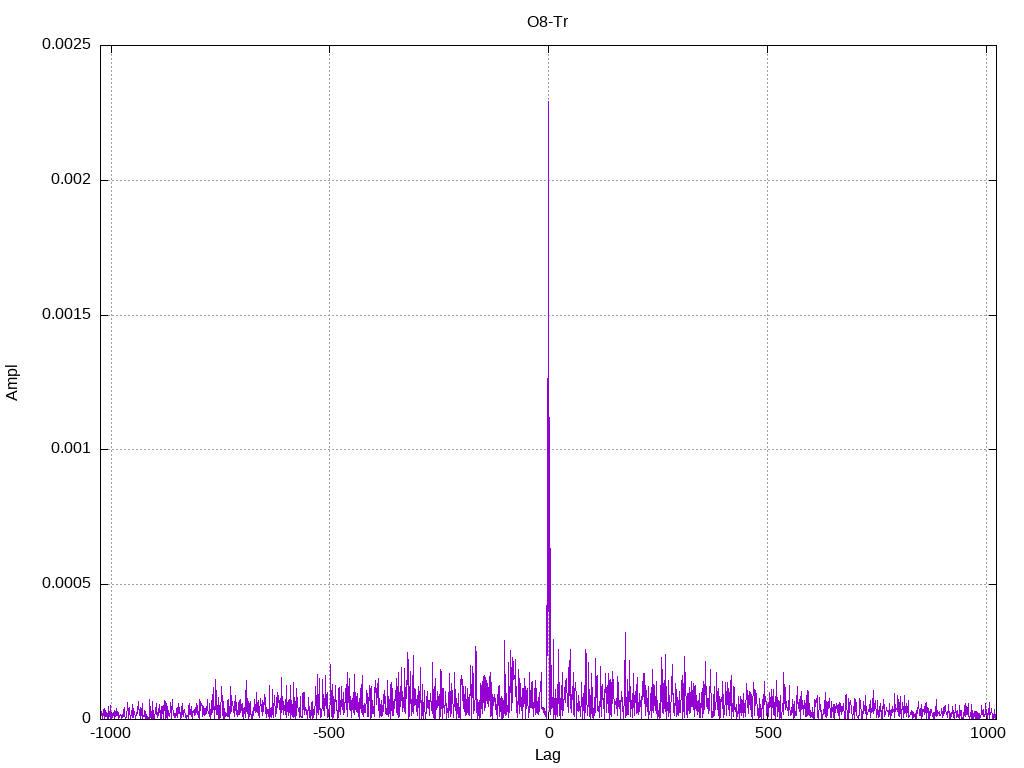Click the 0 y-axis tick label

click(86, 718)
